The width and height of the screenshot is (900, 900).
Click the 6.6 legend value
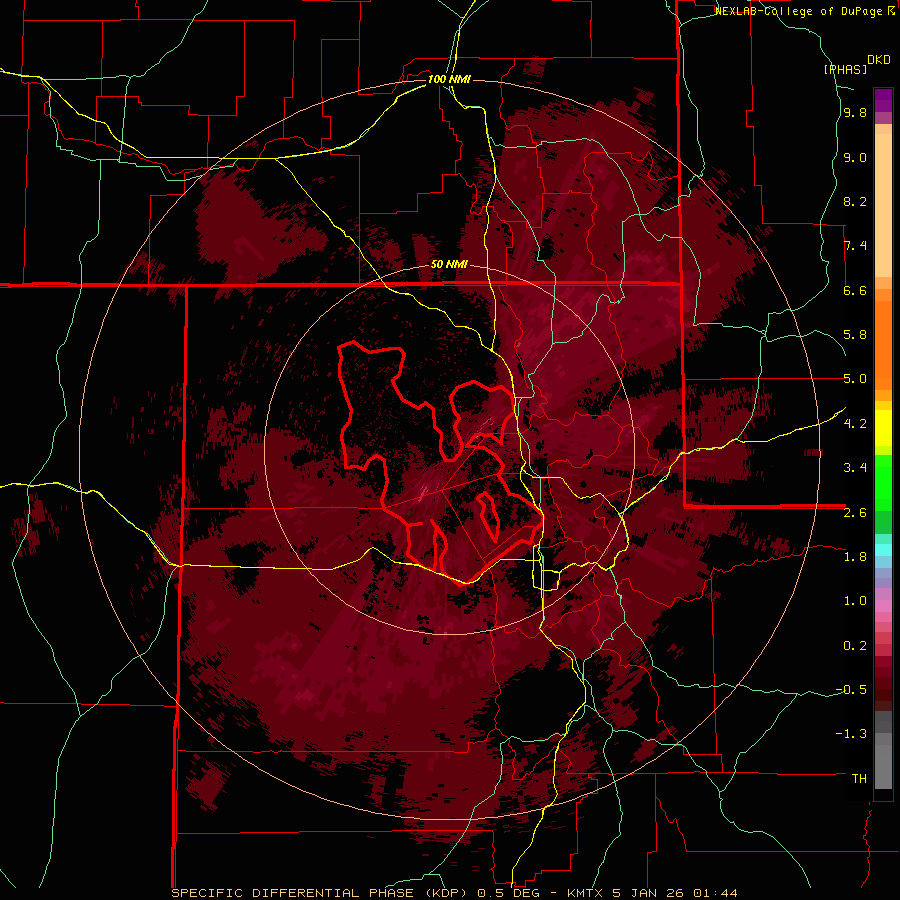[855, 290]
